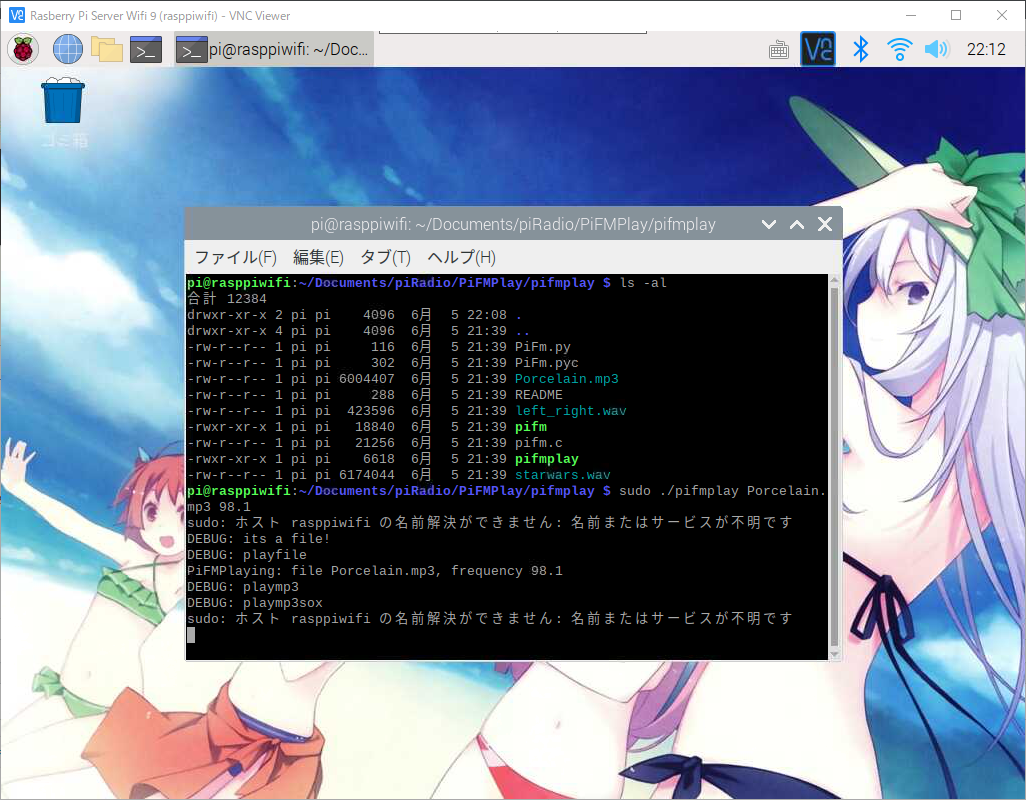Click the file size 6004407

point(366,379)
